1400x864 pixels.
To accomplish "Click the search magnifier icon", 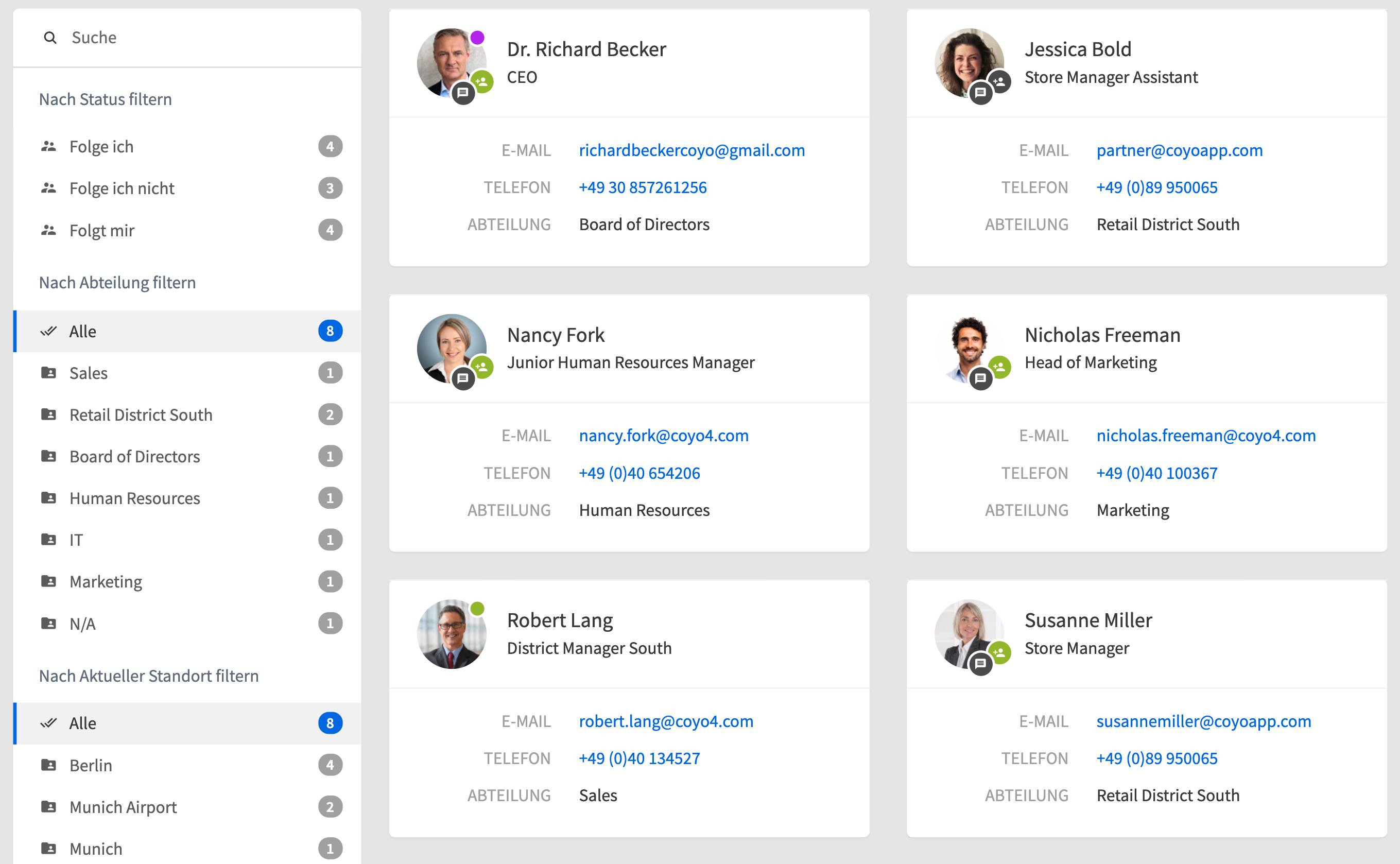I will click(x=50, y=38).
